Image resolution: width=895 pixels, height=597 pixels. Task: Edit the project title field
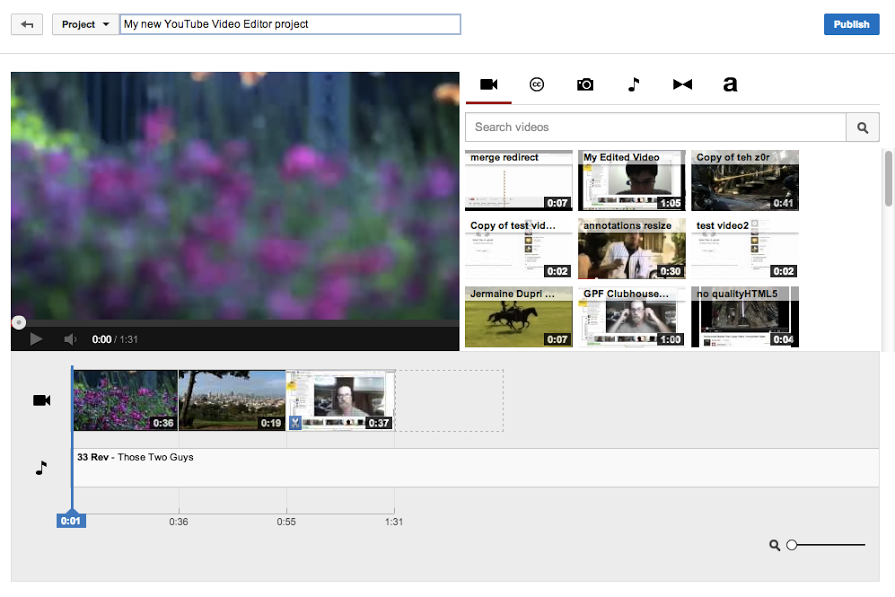click(290, 24)
